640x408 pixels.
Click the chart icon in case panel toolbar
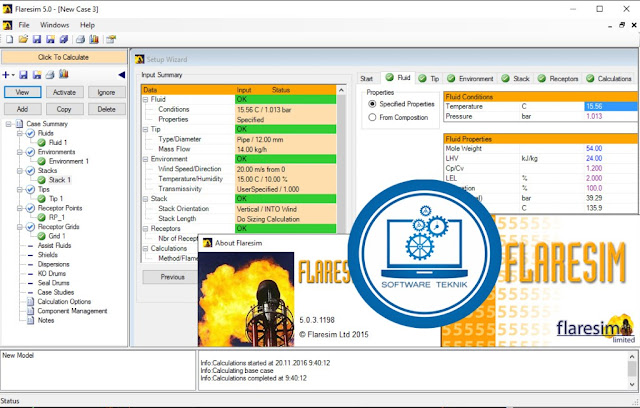pos(63,74)
